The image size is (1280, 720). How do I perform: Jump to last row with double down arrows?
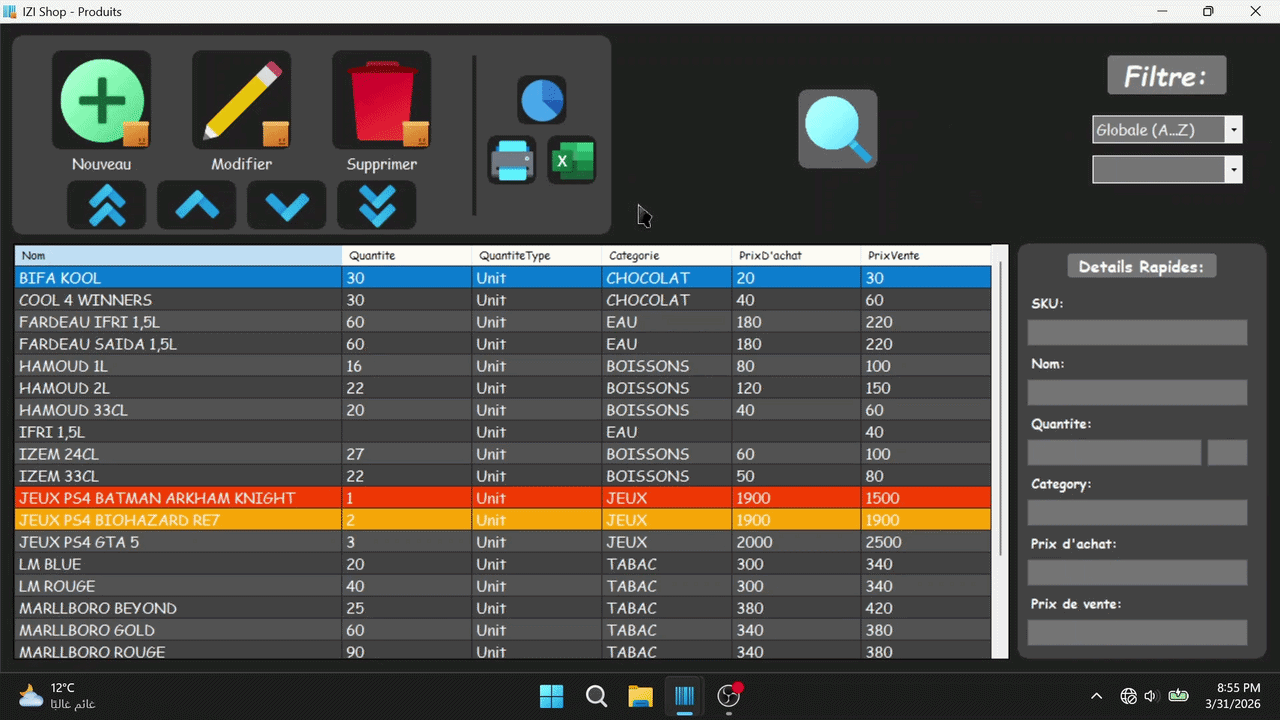[x=377, y=205]
